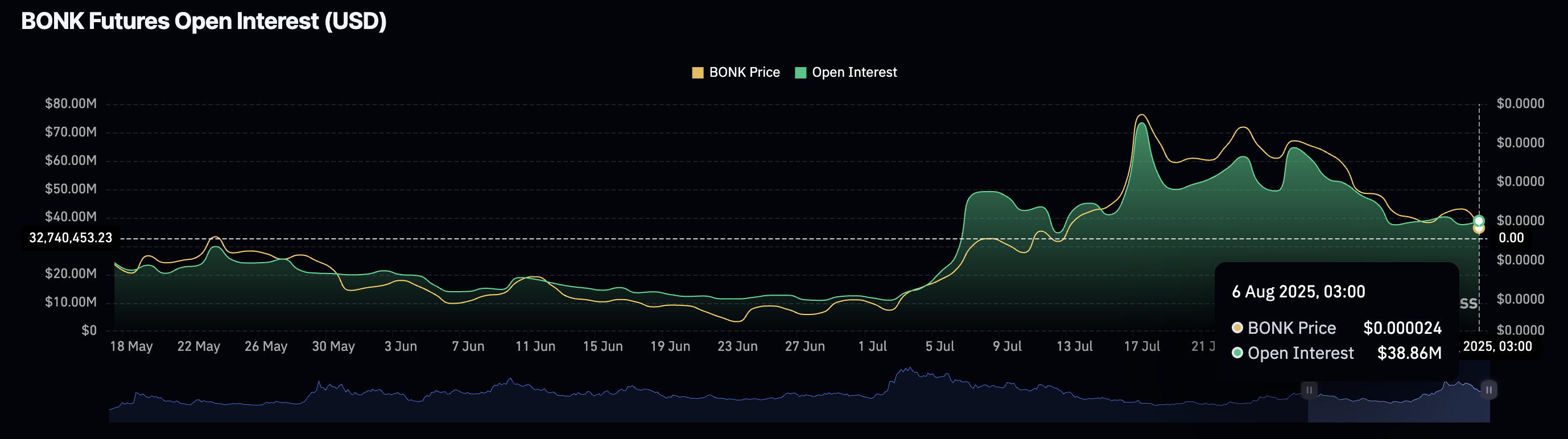The width and height of the screenshot is (1568, 439).
Task: Click the 11 Jun x-axis label
Action: tap(535, 346)
